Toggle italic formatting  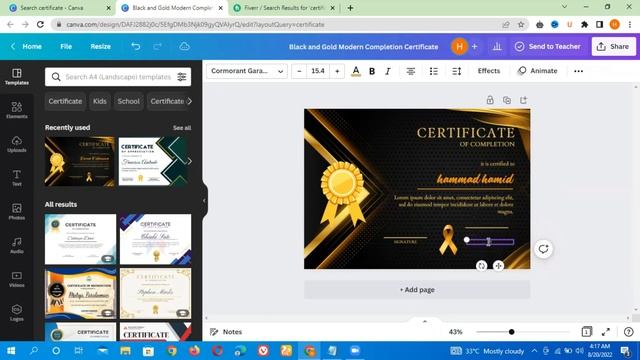click(388, 71)
